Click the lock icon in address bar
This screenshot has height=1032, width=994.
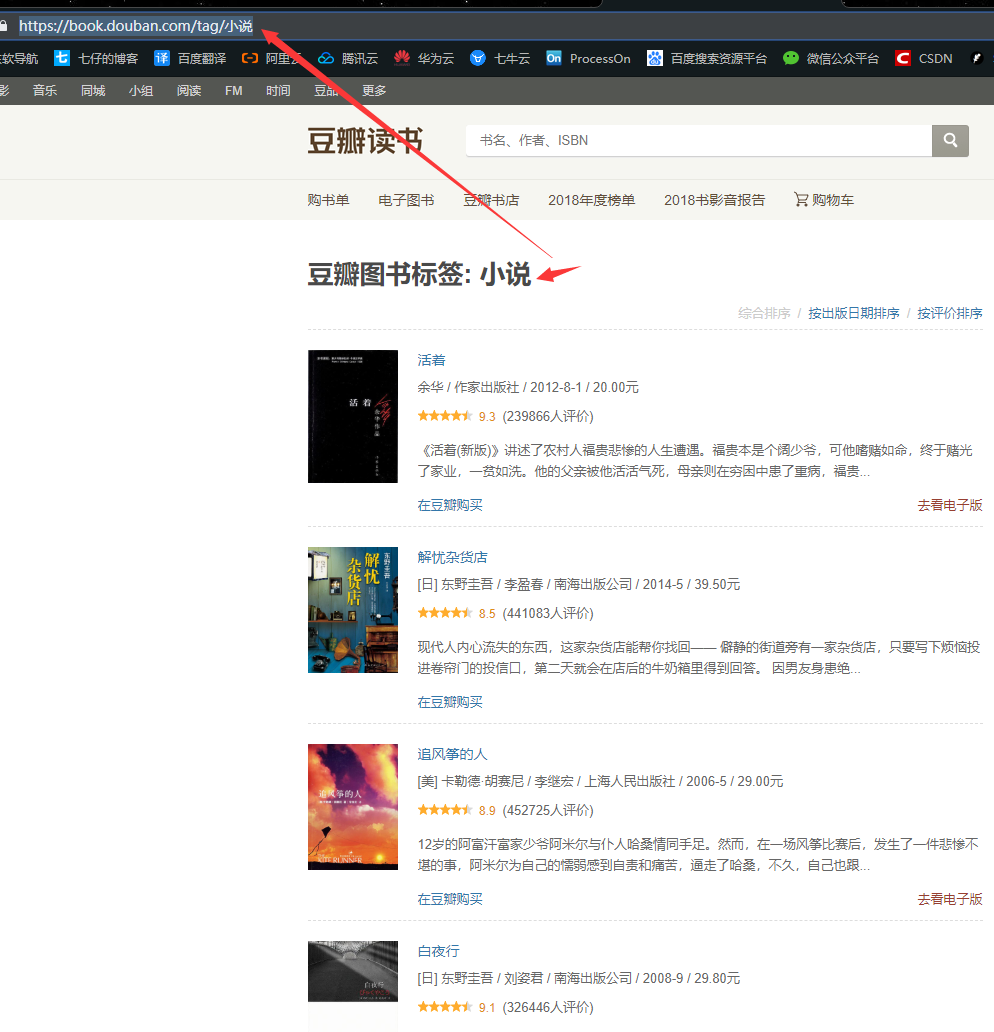click(x=3, y=26)
